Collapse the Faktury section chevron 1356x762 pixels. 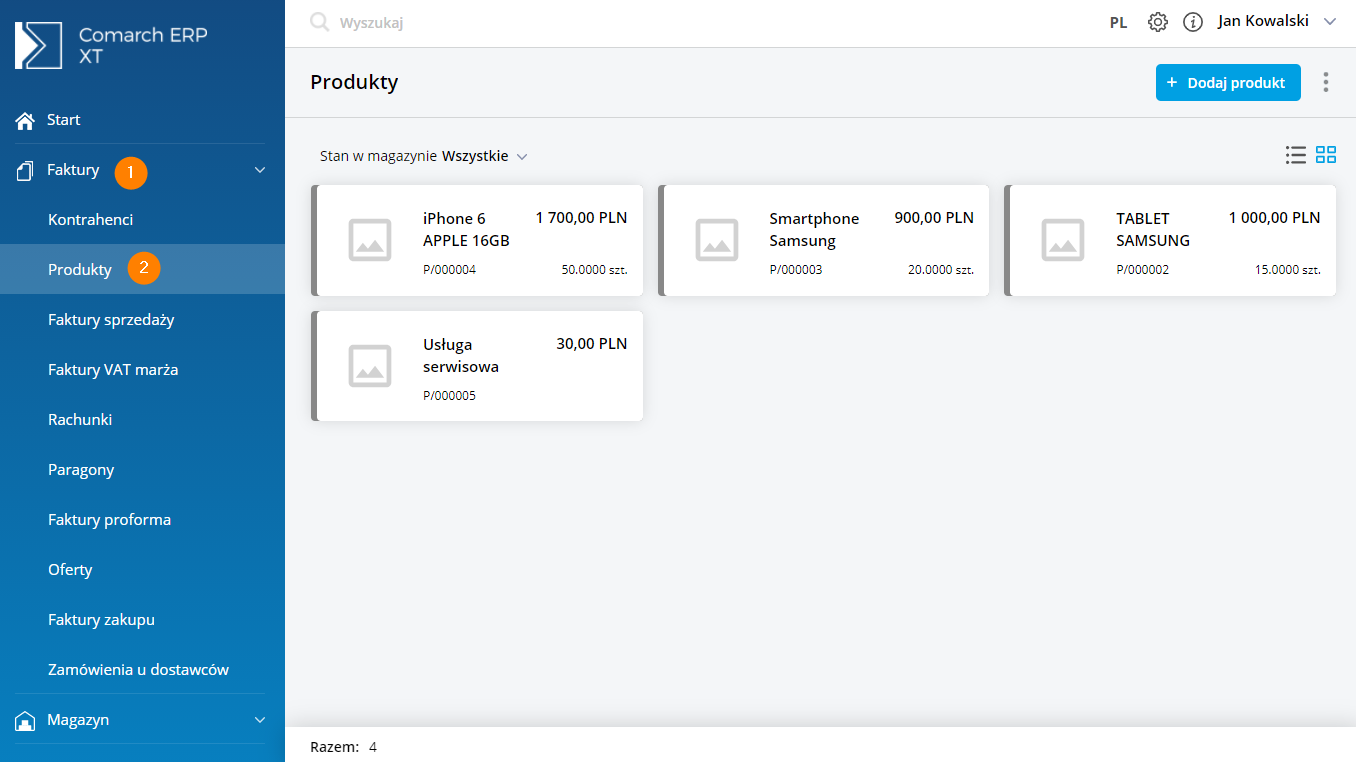click(x=260, y=170)
